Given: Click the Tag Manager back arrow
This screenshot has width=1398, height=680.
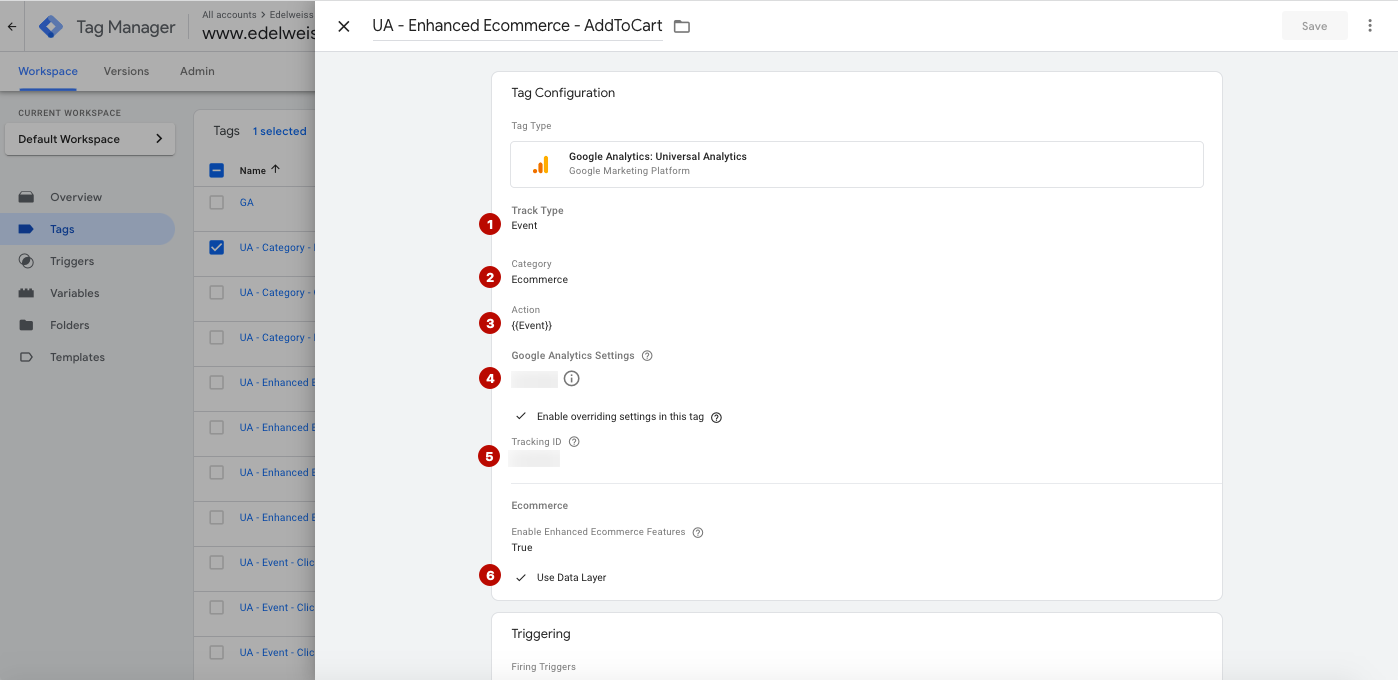Looking at the screenshot, I should pos(12,27).
